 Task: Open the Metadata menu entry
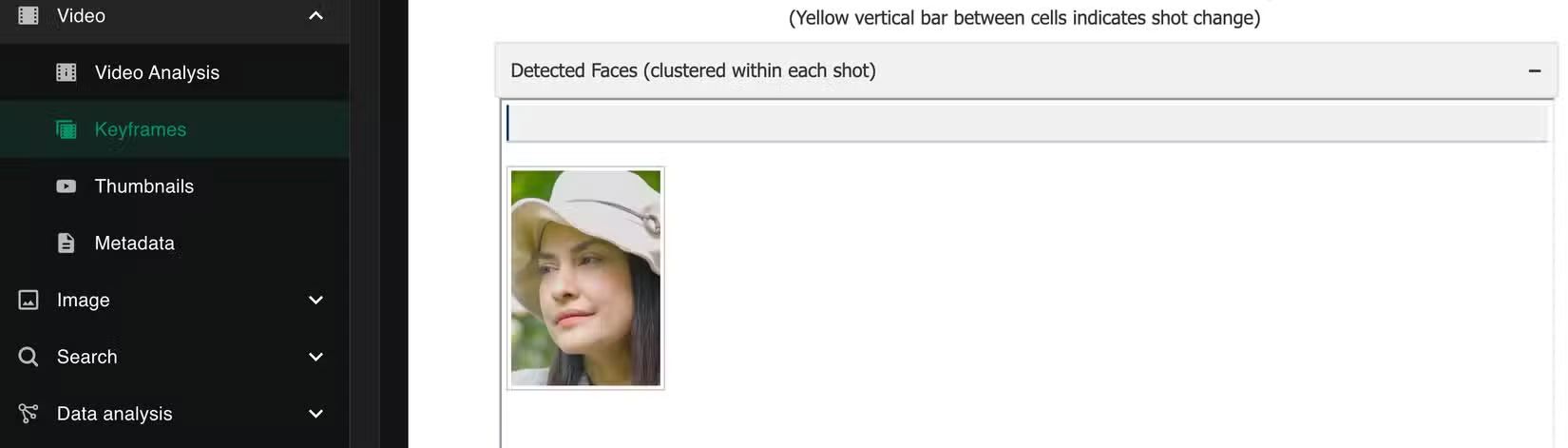(135, 243)
